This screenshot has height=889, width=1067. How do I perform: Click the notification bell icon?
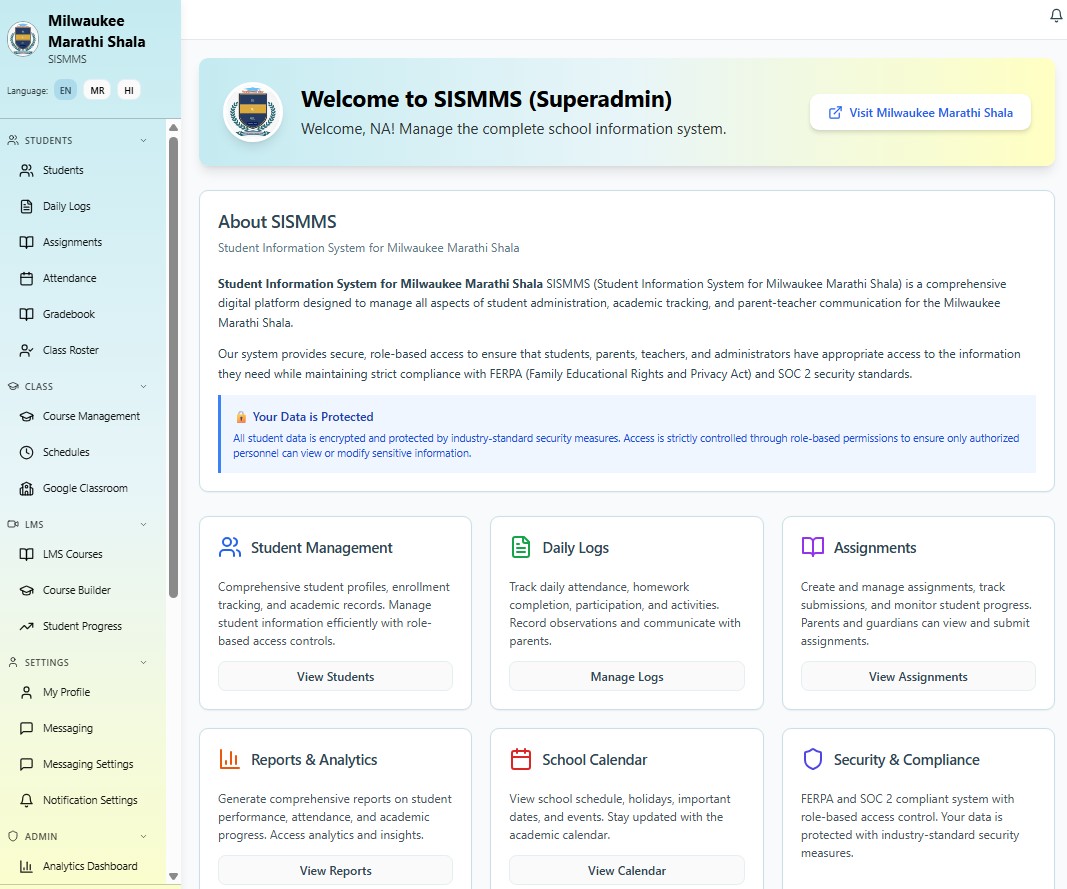point(1057,15)
